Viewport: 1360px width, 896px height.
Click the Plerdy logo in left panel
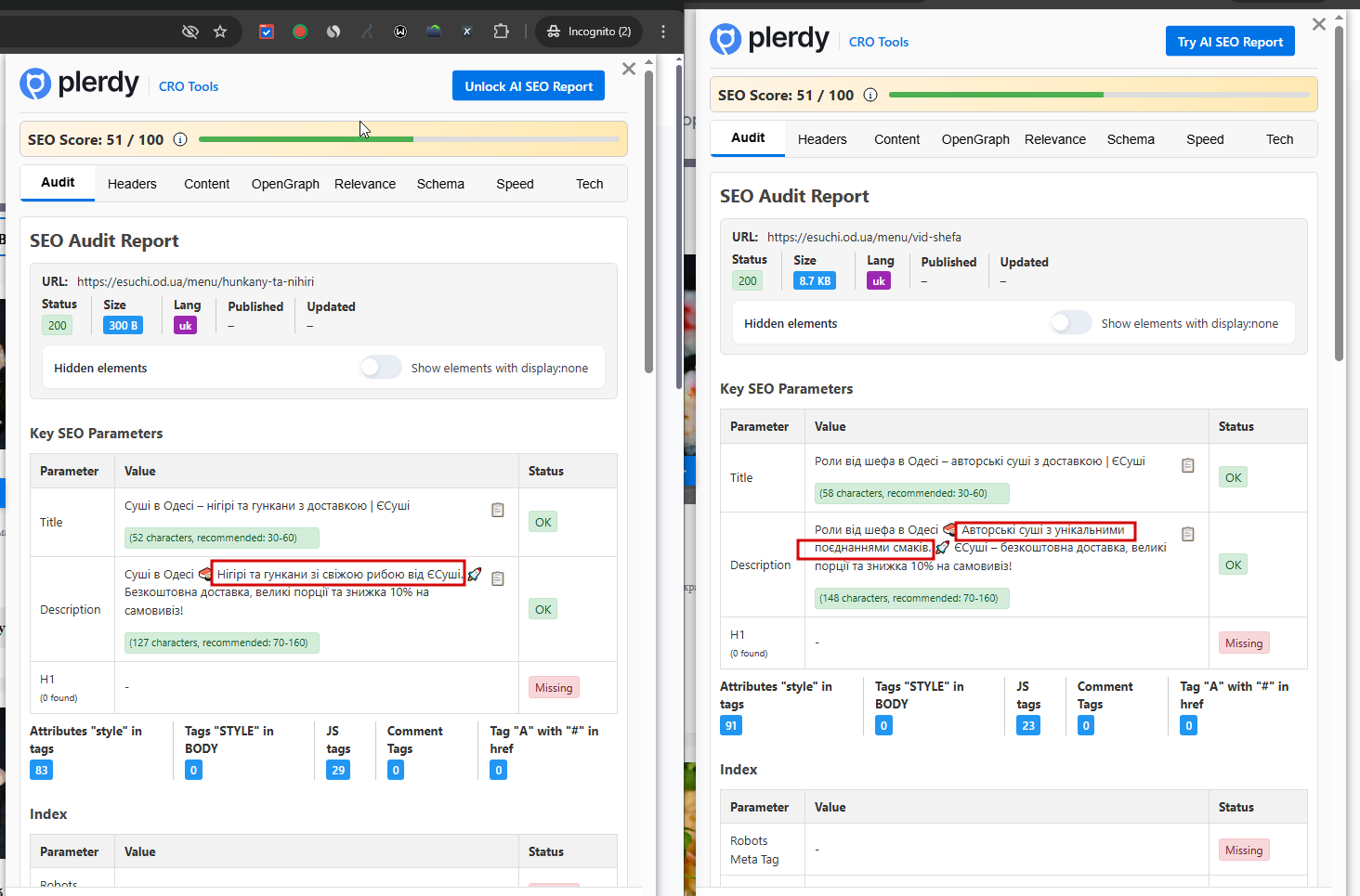80,84
